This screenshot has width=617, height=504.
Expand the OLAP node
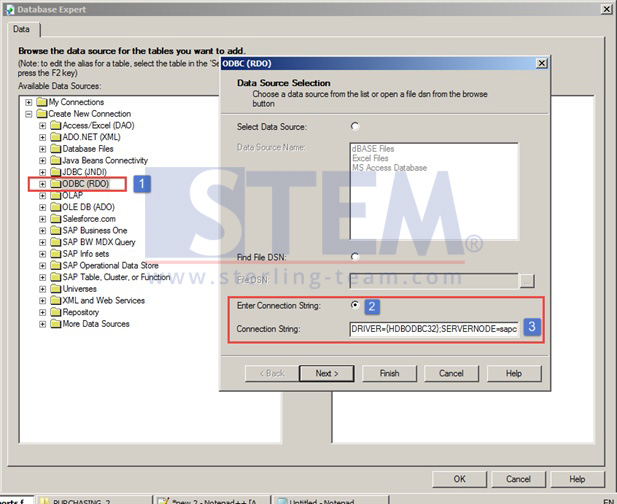pyautogui.click(x=42, y=196)
